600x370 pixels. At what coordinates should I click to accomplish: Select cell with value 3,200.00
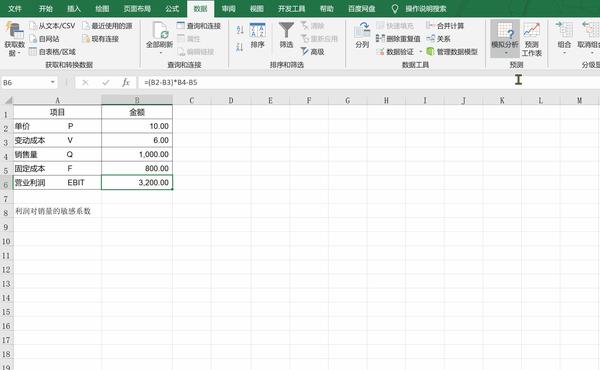coord(137,183)
